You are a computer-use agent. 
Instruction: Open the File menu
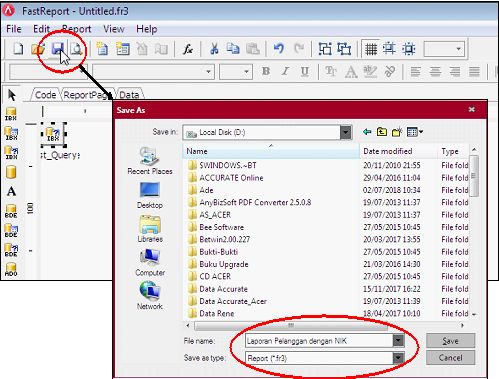(14, 29)
